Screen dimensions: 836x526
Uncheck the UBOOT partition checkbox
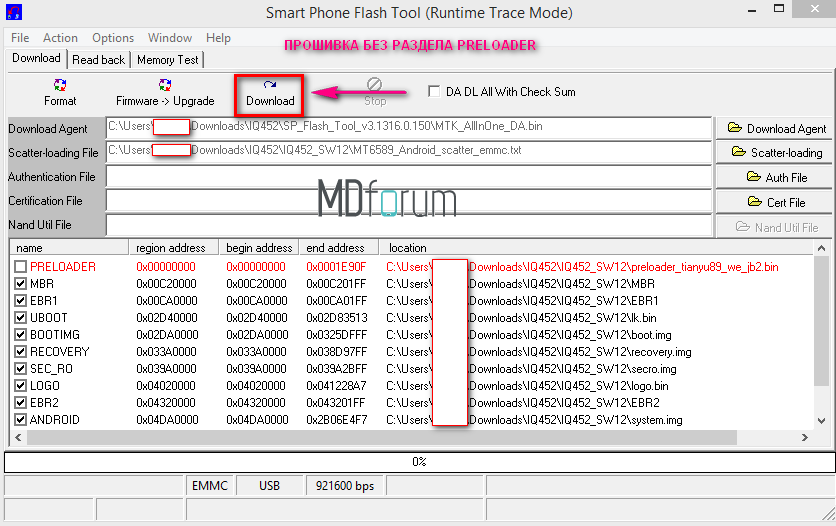[x=20, y=318]
